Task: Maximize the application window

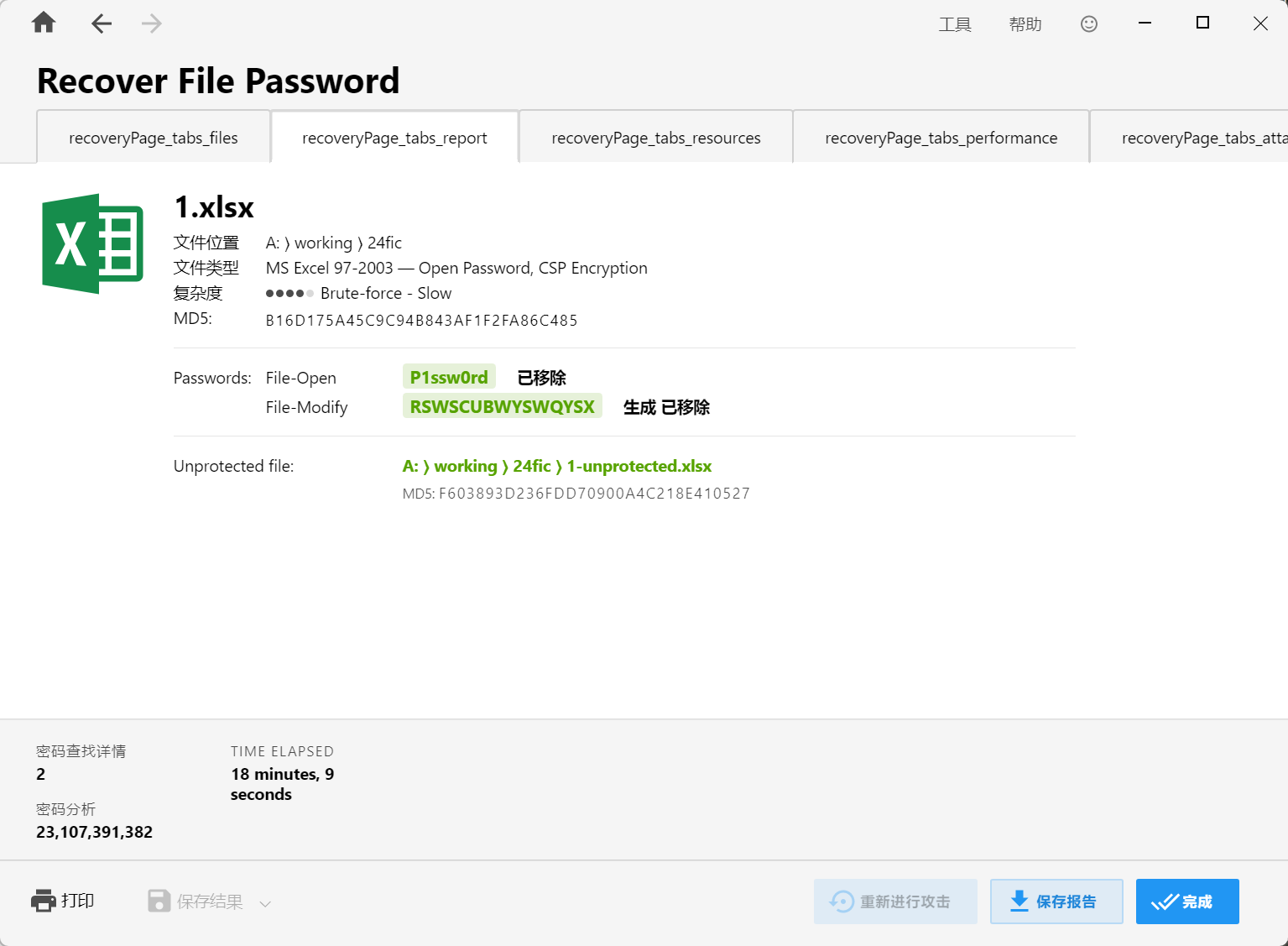Action: pos(1202,23)
